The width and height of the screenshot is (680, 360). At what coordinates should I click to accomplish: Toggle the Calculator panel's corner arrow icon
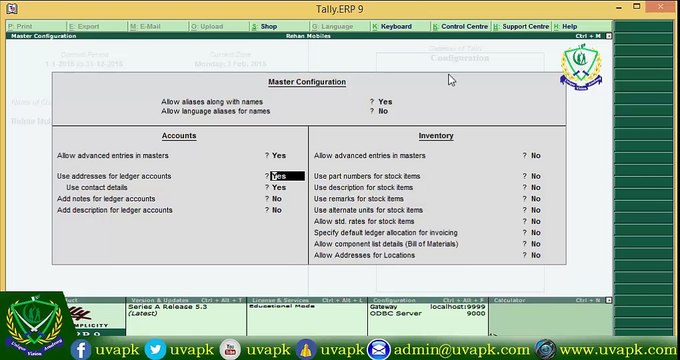click(609, 300)
